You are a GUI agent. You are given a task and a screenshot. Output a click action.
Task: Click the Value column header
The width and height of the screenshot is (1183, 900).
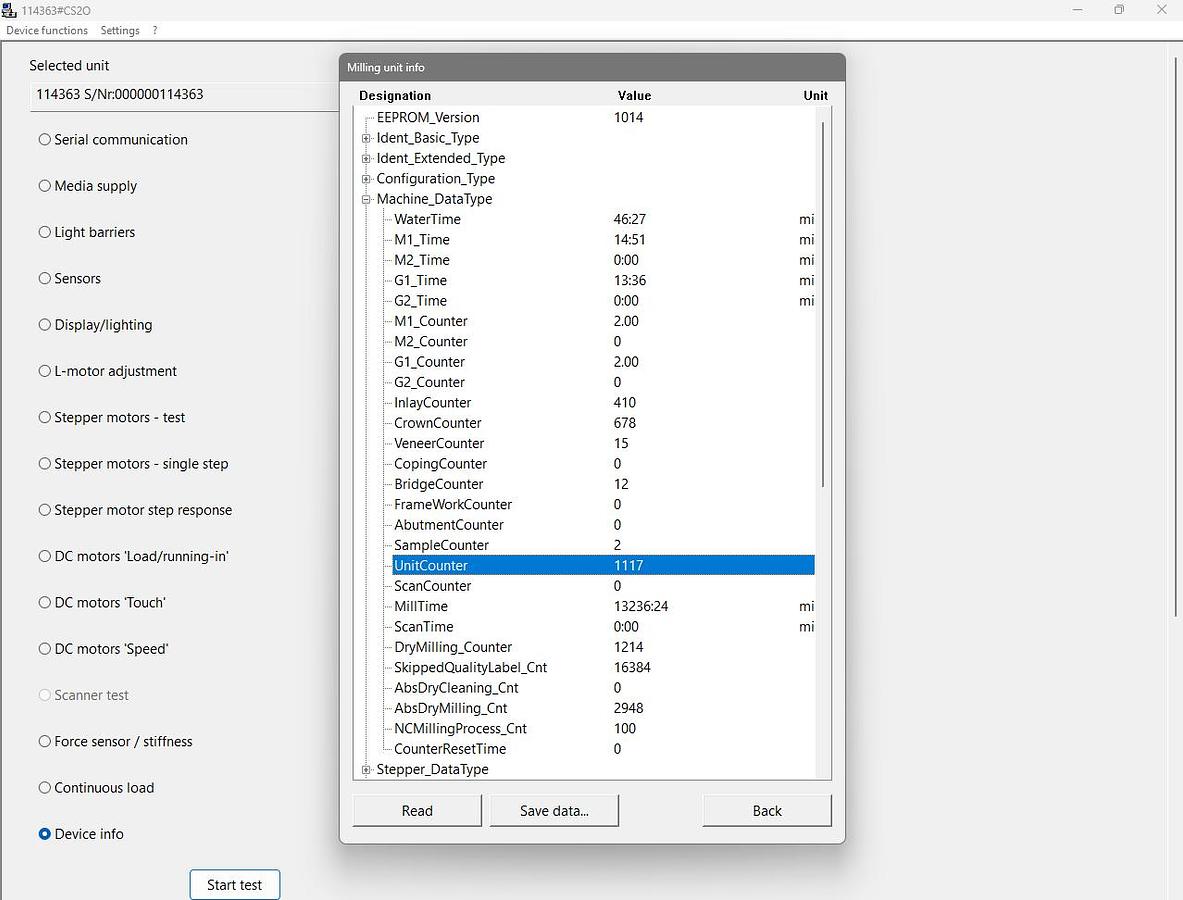pyautogui.click(x=635, y=96)
